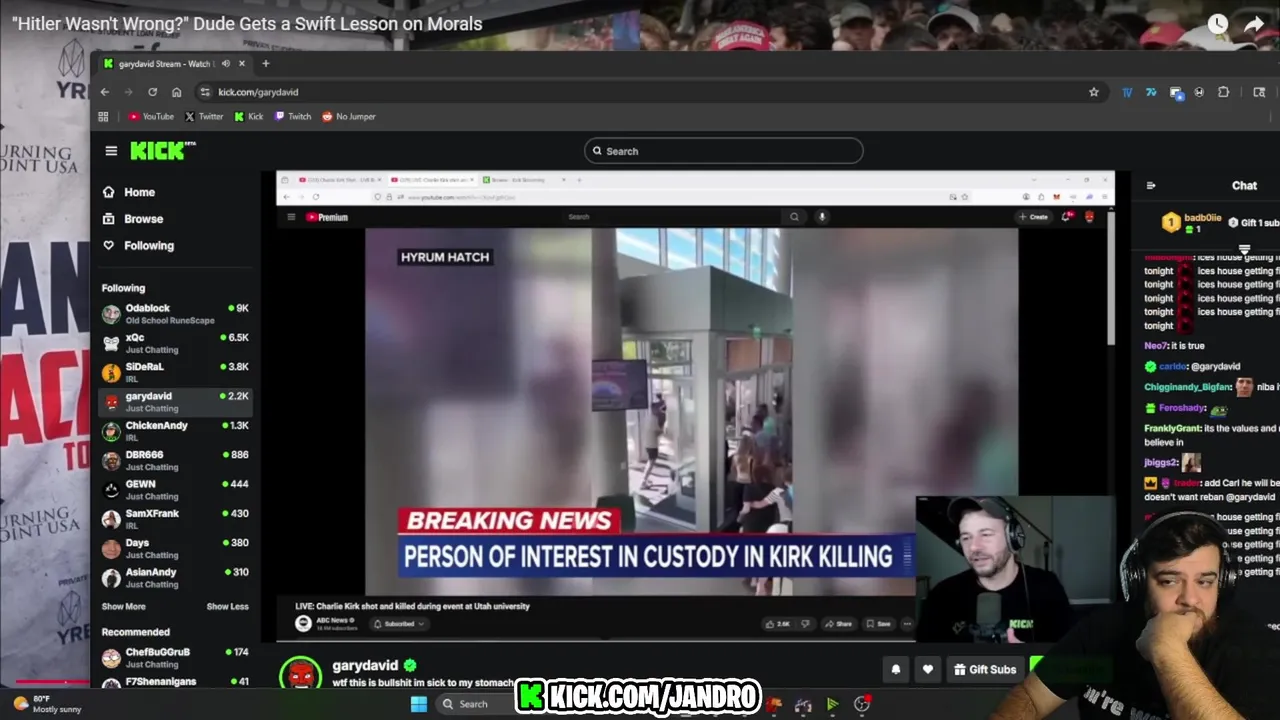
Task: Open the Days channel
Action: pyautogui.click(x=175, y=548)
